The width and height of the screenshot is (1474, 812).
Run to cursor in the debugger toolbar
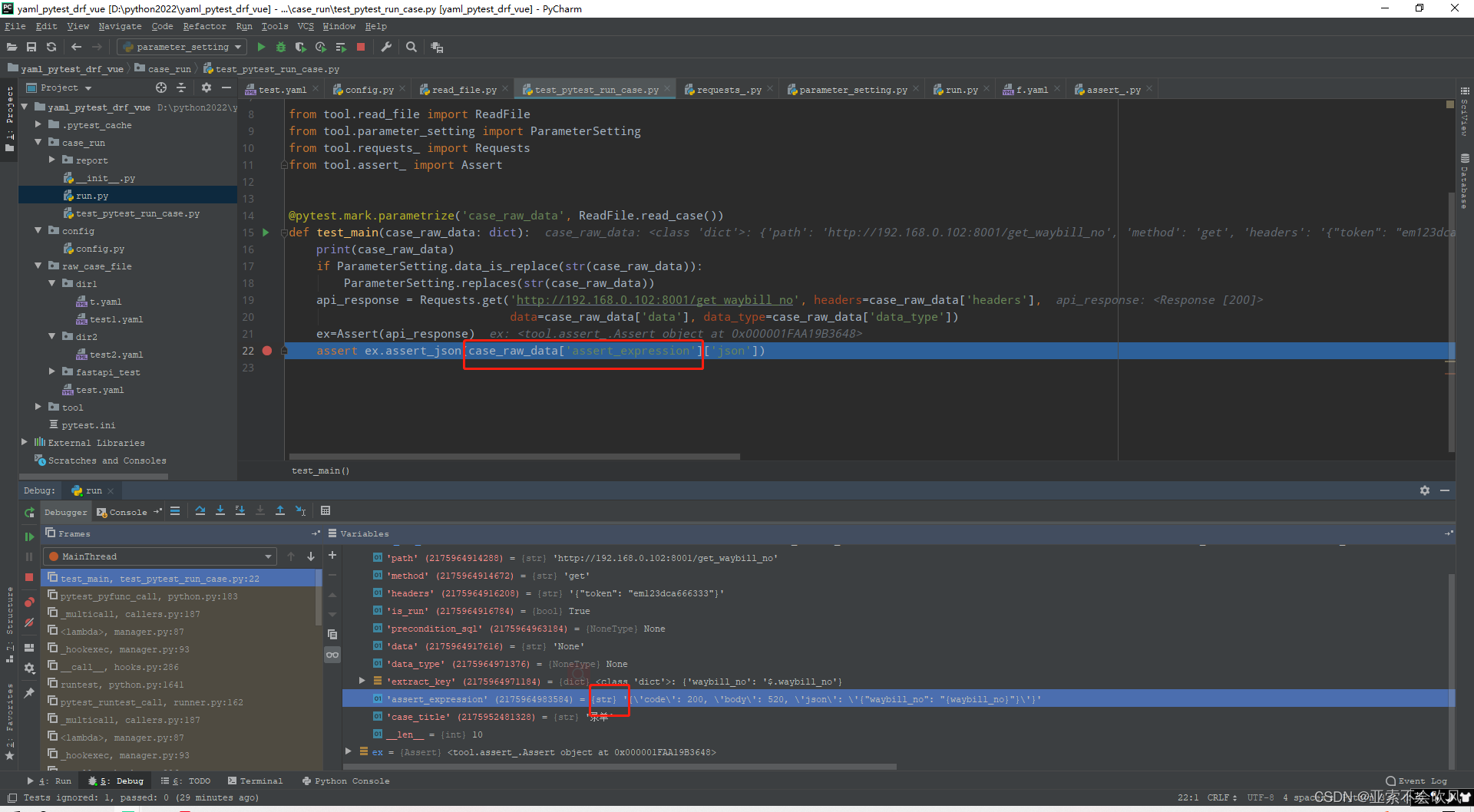coord(300,510)
